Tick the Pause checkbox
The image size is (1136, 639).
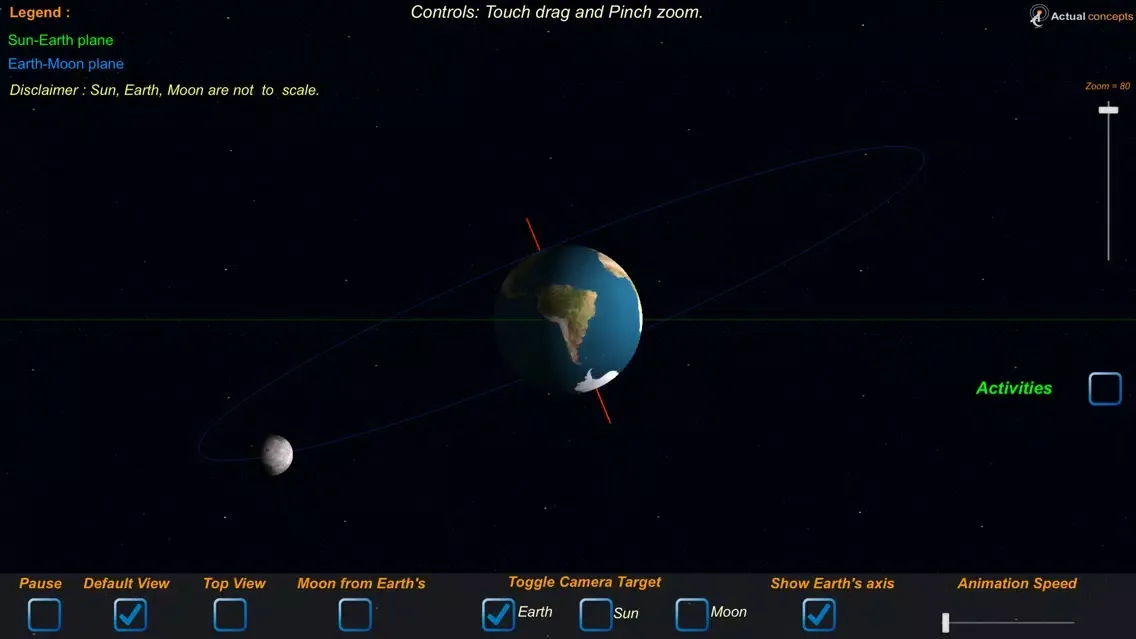[44, 614]
